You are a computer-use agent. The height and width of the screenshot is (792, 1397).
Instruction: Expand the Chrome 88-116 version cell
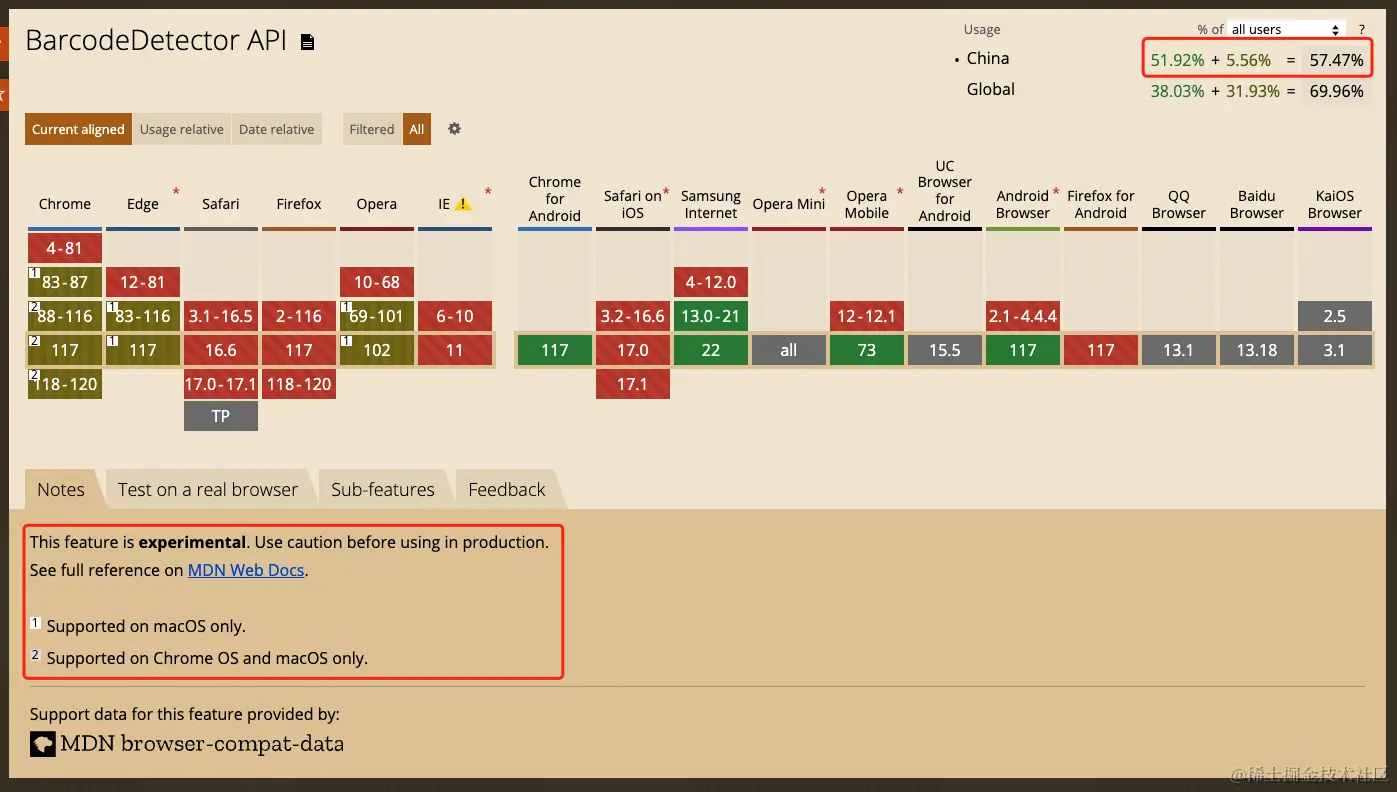tap(65, 316)
